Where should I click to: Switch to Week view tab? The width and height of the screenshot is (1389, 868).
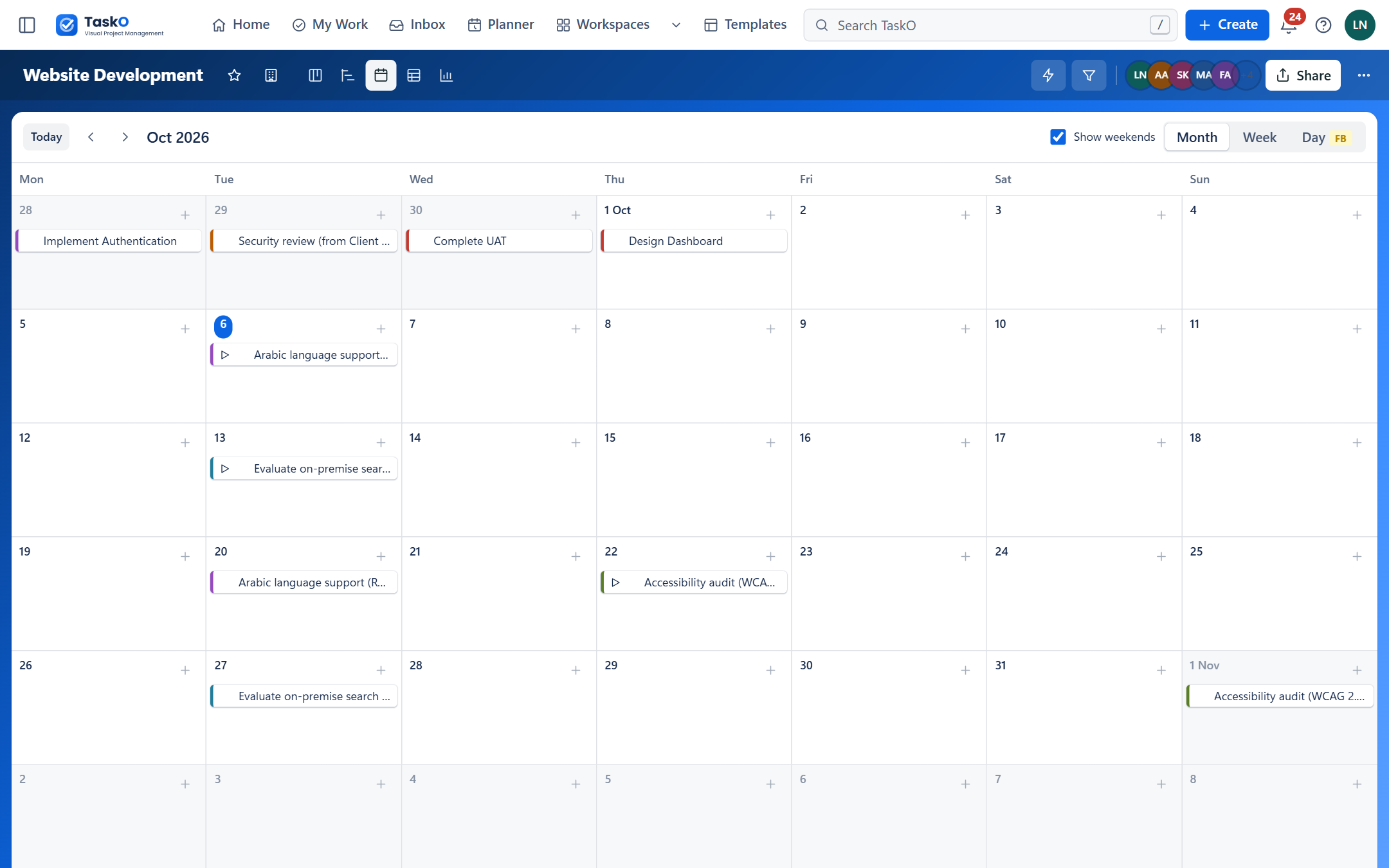(1260, 138)
